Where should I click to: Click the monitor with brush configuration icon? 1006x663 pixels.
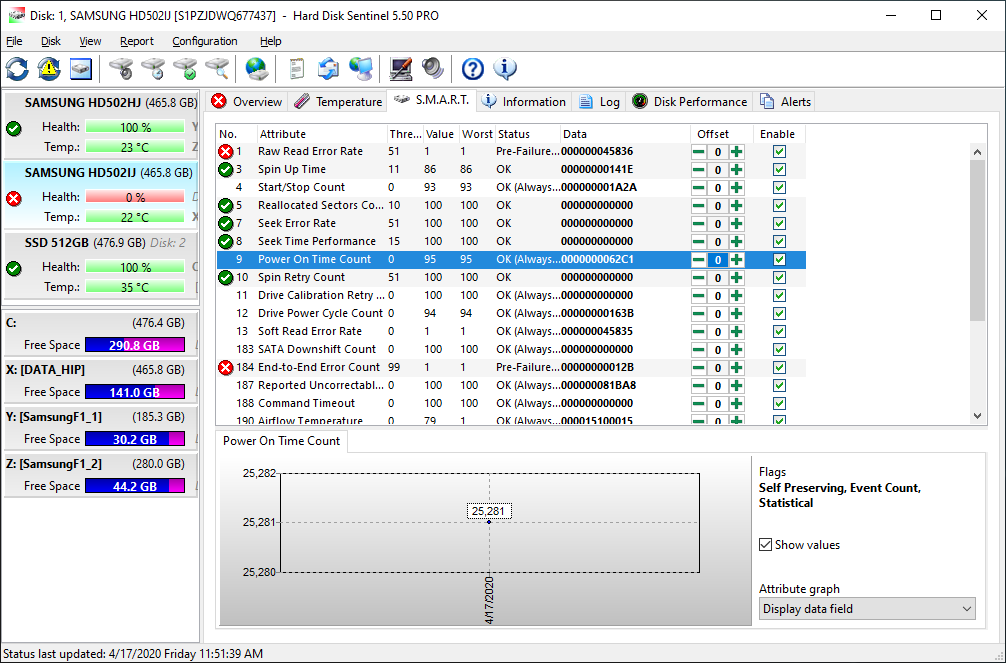(401, 69)
